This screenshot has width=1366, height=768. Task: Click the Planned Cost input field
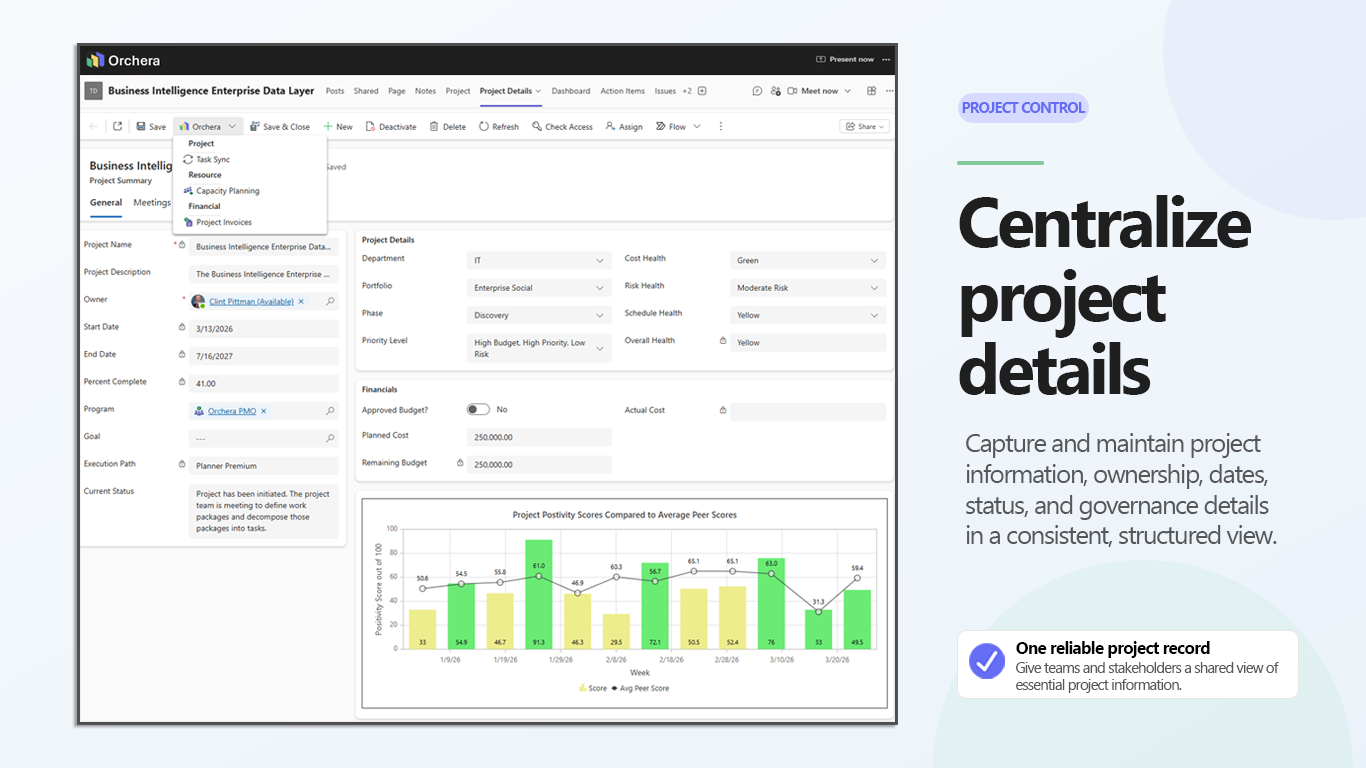539,437
